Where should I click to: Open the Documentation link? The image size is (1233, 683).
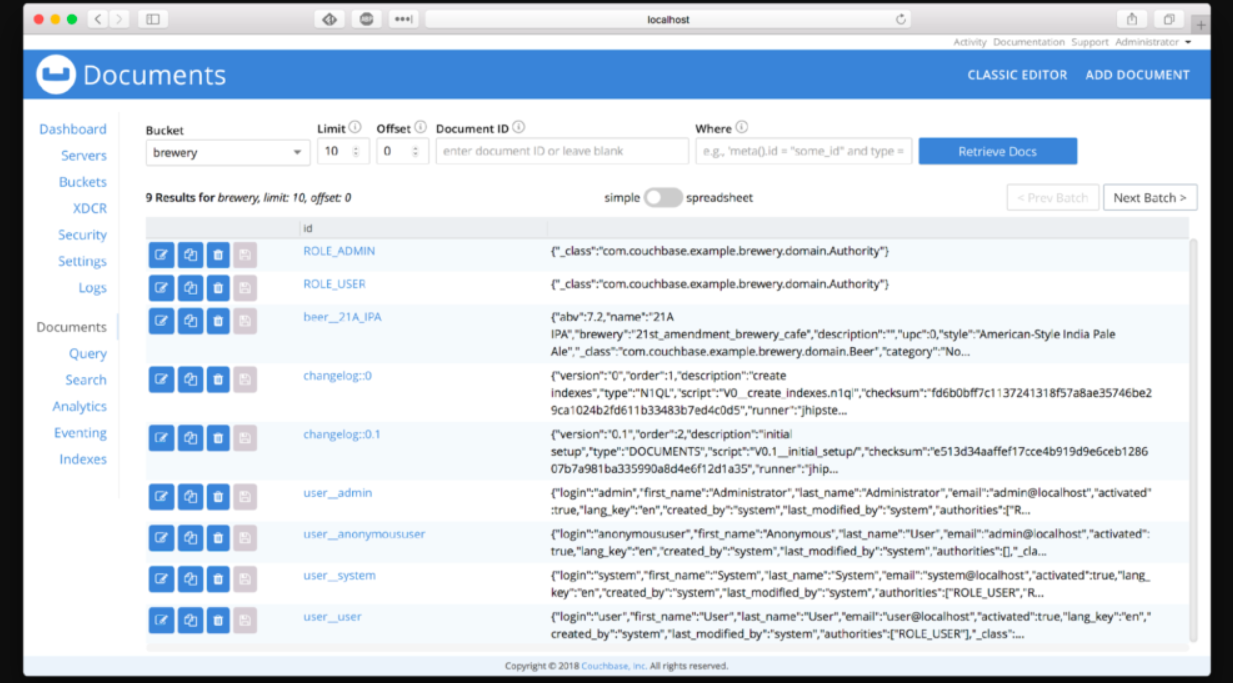pyautogui.click(x=1029, y=42)
